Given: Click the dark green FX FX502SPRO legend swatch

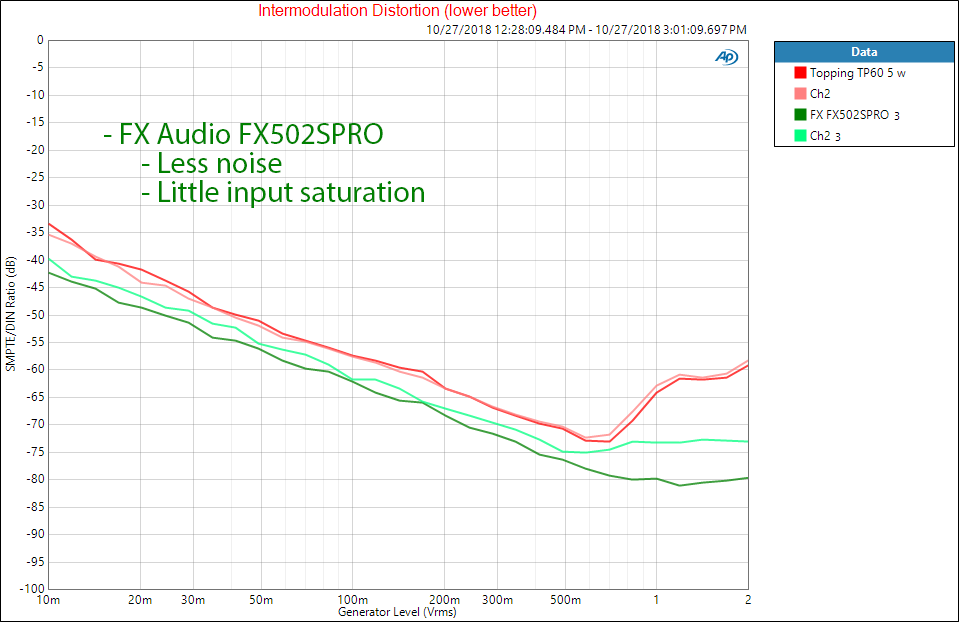Looking at the screenshot, I should pyautogui.click(x=800, y=114).
